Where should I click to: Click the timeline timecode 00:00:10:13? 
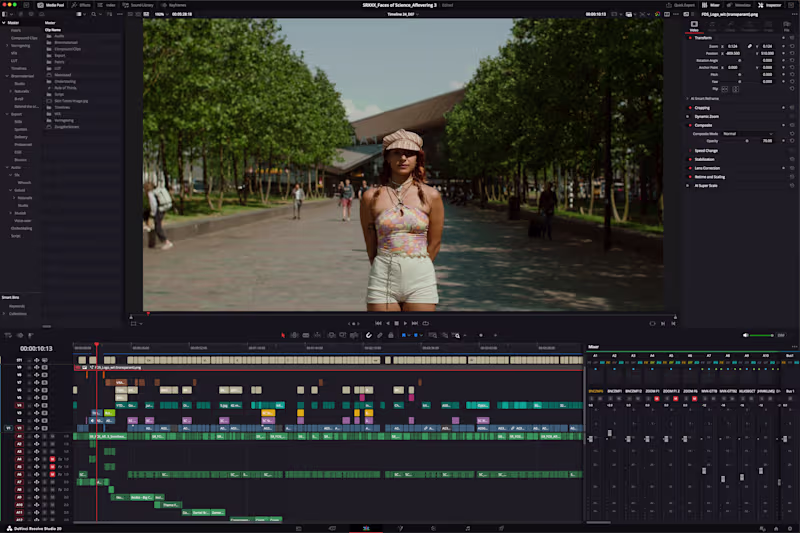pyautogui.click(x=36, y=348)
